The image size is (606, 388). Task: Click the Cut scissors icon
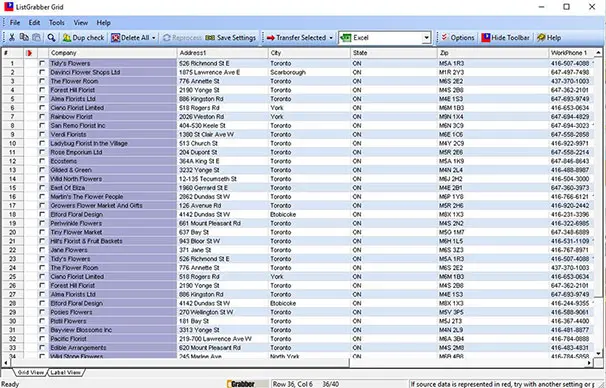pos(12,37)
